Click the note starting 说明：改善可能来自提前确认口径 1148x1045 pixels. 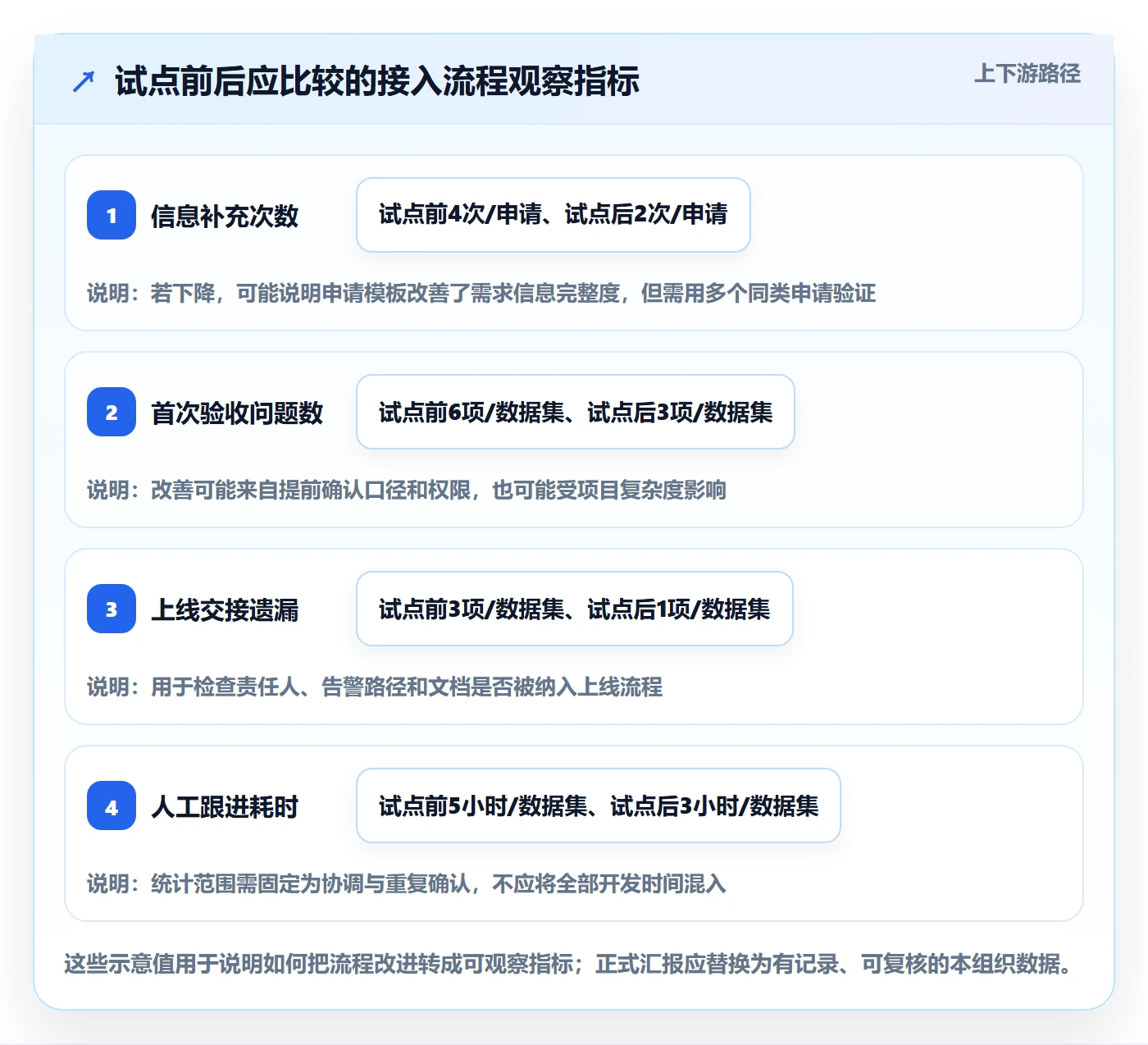407,490
